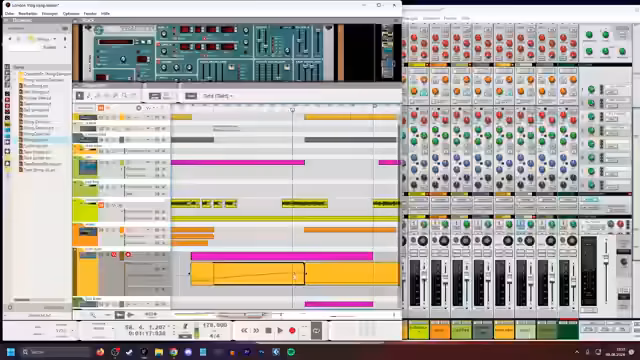Select the large selected orange automation clip
Screen dimensions: 640x360
[x=259, y=273]
